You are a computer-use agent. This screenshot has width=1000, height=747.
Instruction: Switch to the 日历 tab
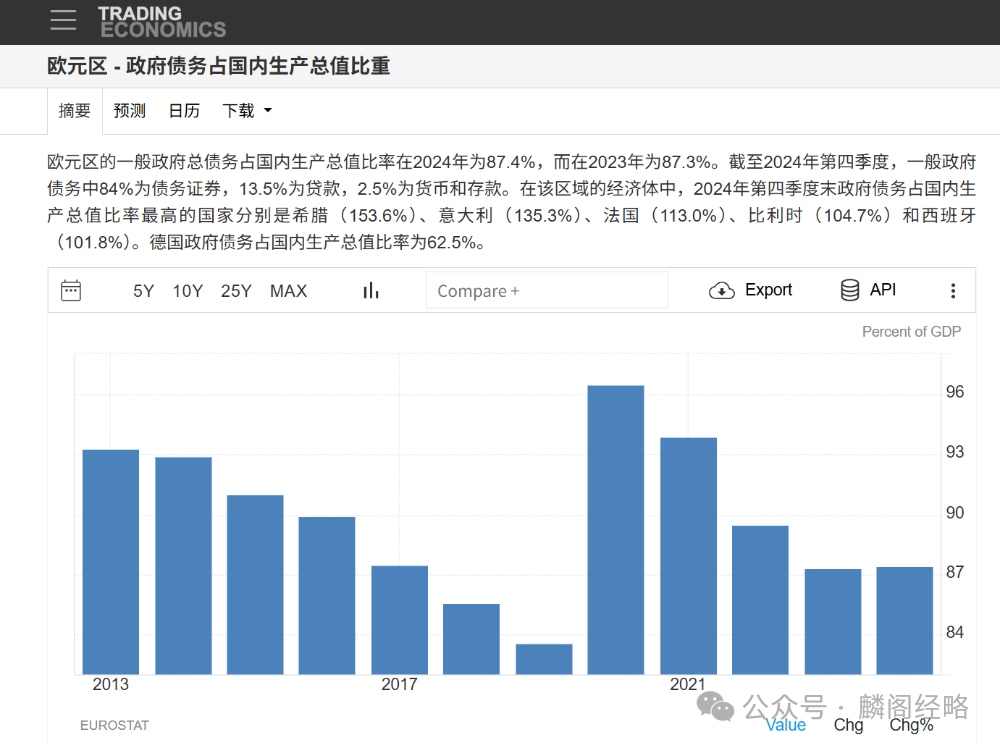click(x=184, y=111)
